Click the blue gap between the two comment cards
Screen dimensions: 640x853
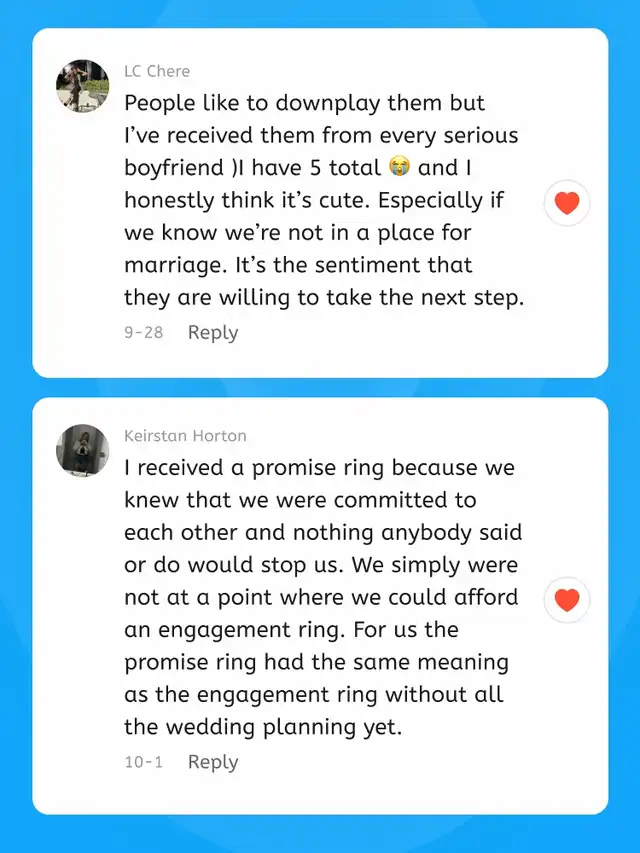click(x=320, y=387)
